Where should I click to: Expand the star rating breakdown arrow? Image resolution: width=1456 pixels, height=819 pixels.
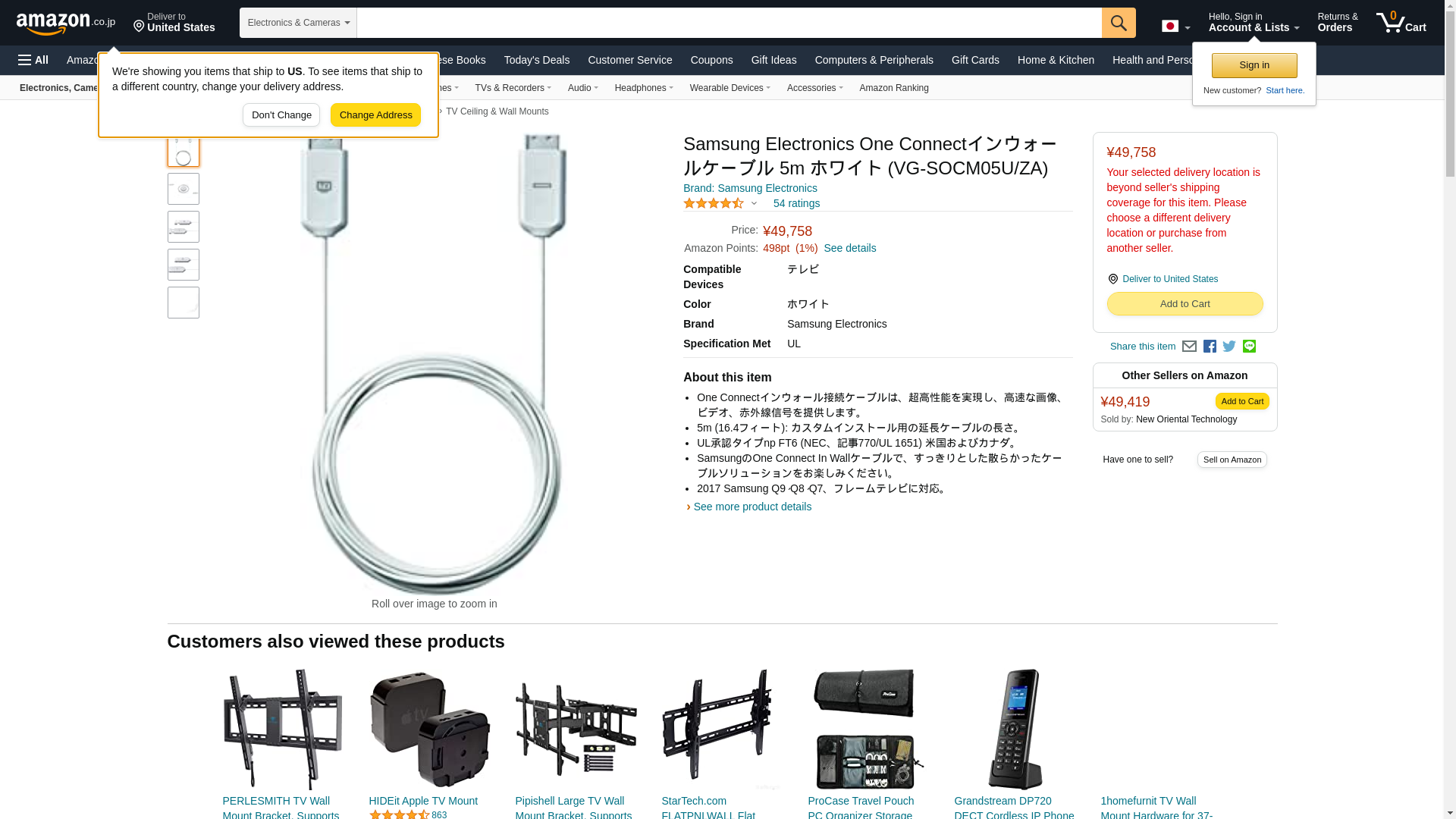pyautogui.click(x=754, y=203)
